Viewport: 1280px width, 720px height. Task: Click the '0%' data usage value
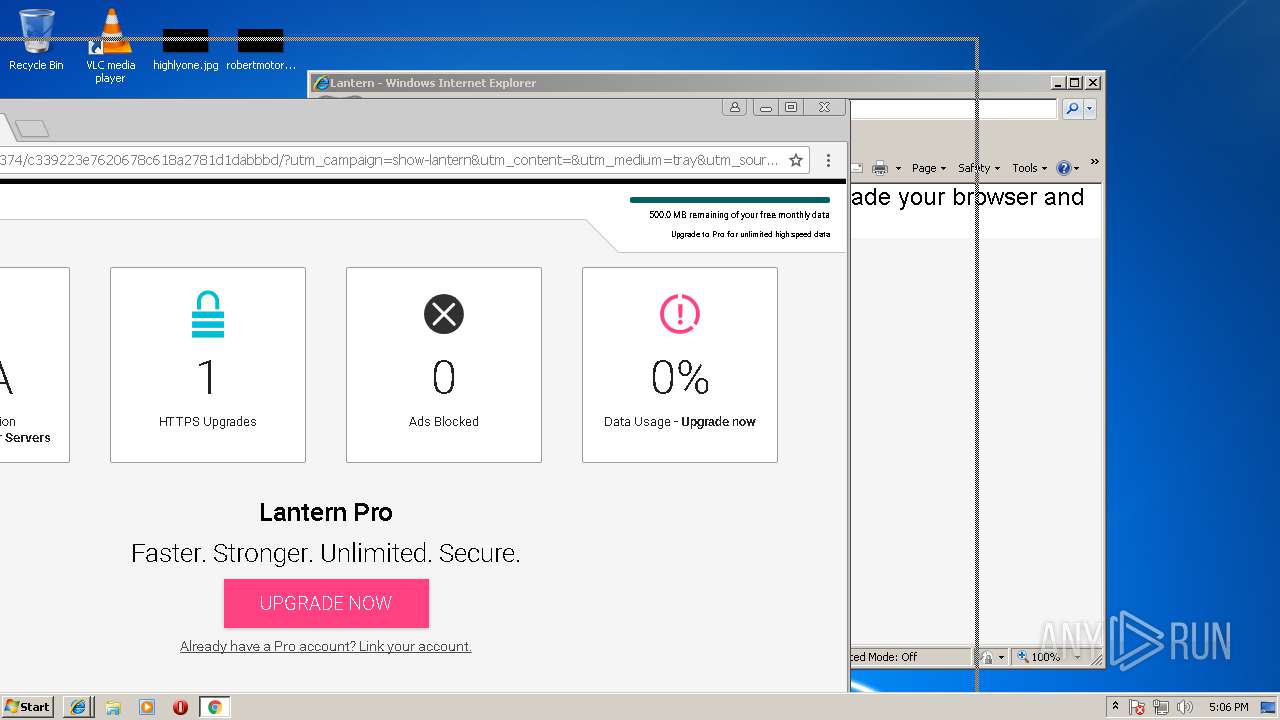click(680, 377)
